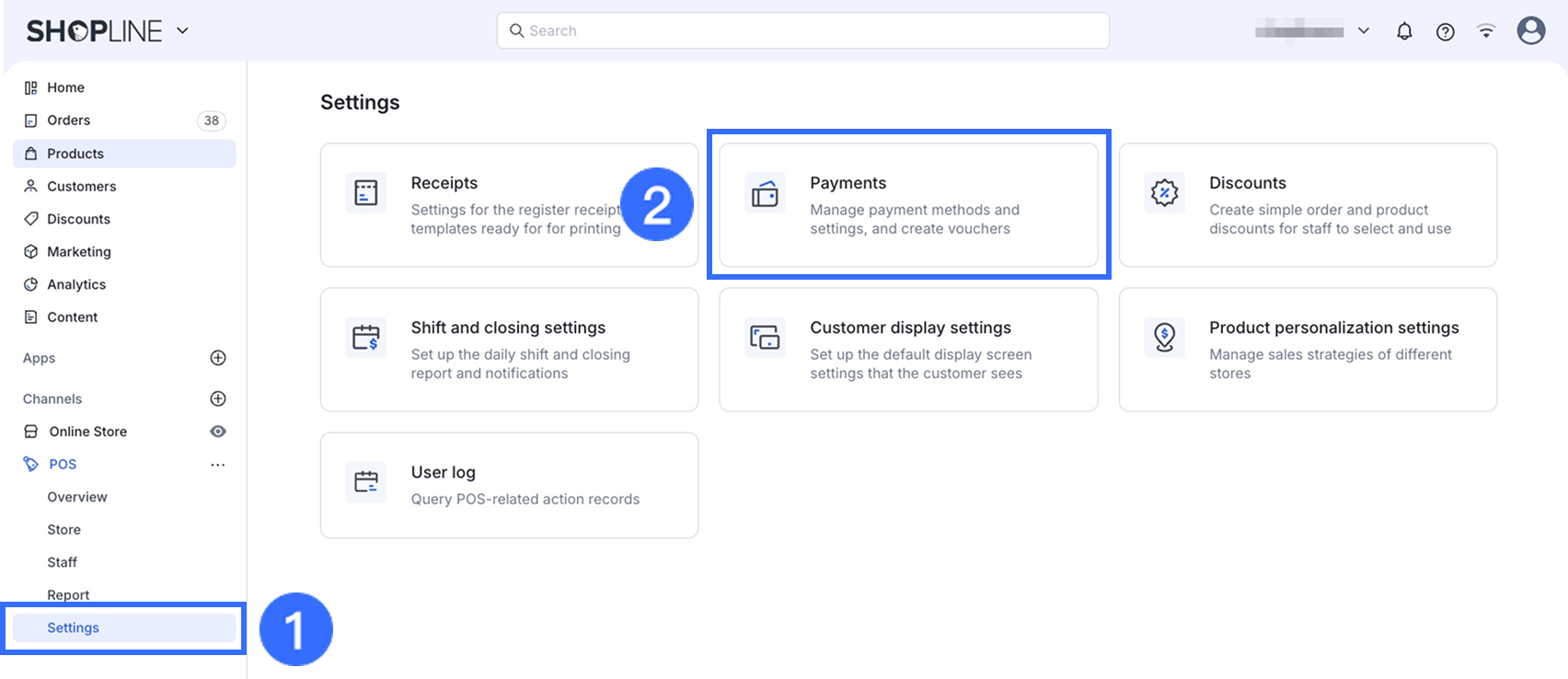The width and height of the screenshot is (1568, 679).
Task: Add a new channel with plus icon
Action: click(x=218, y=398)
